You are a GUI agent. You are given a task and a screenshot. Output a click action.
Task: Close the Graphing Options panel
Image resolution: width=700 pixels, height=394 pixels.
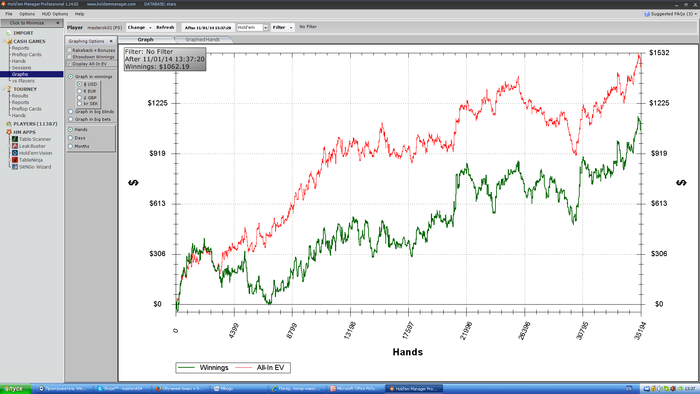point(111,41)
